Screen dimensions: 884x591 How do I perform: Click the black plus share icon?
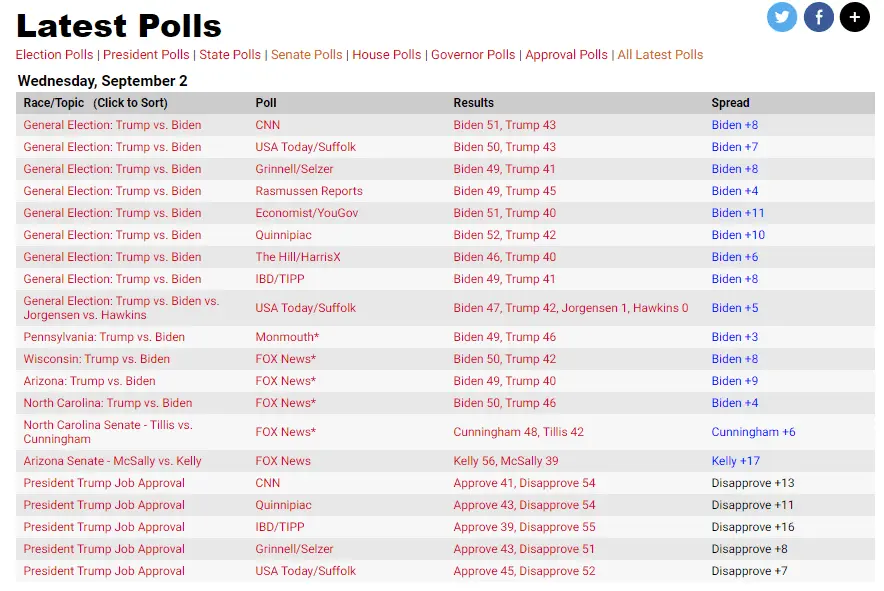coord(855,17)
